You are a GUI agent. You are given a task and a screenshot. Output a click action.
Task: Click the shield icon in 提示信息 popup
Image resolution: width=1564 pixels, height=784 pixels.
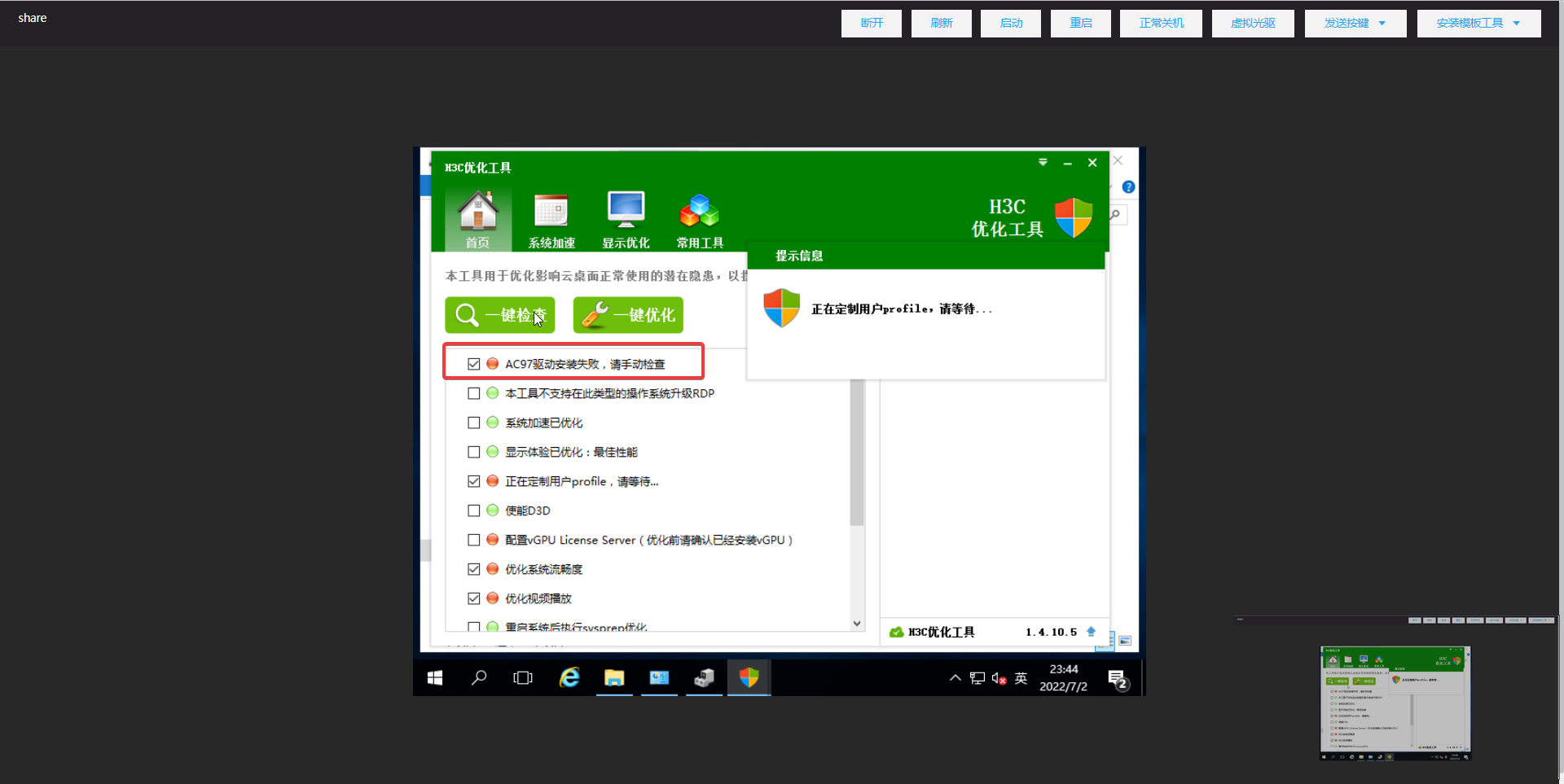782,308
